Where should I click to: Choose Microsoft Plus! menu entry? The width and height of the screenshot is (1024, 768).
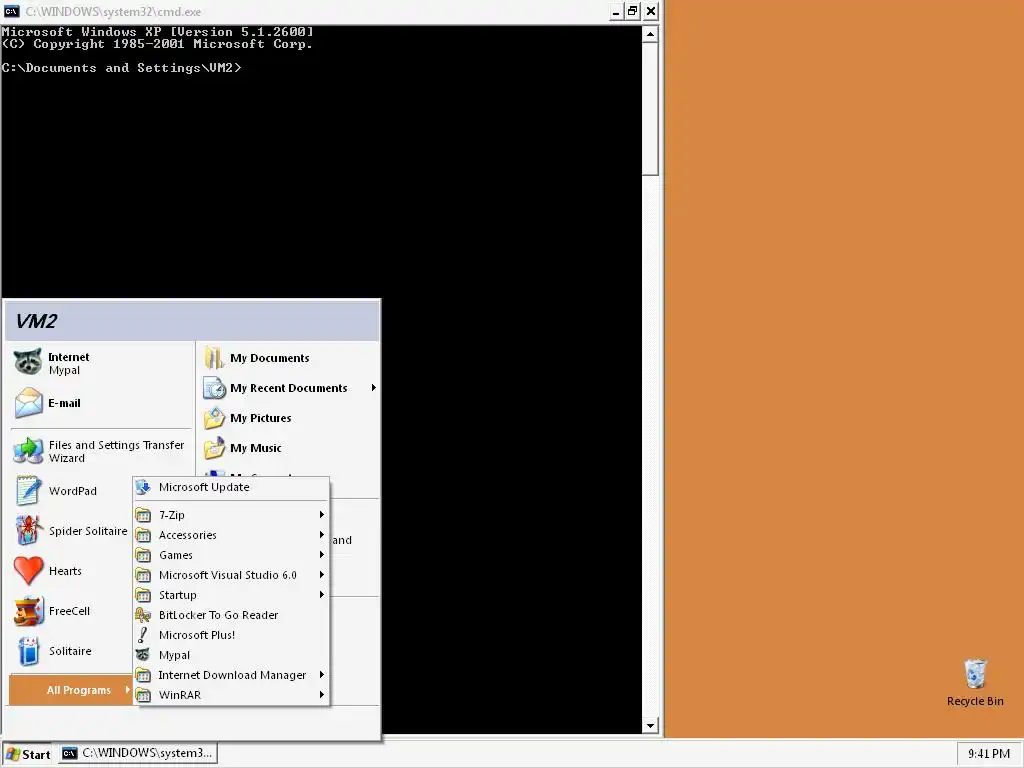tap(232, 635)
